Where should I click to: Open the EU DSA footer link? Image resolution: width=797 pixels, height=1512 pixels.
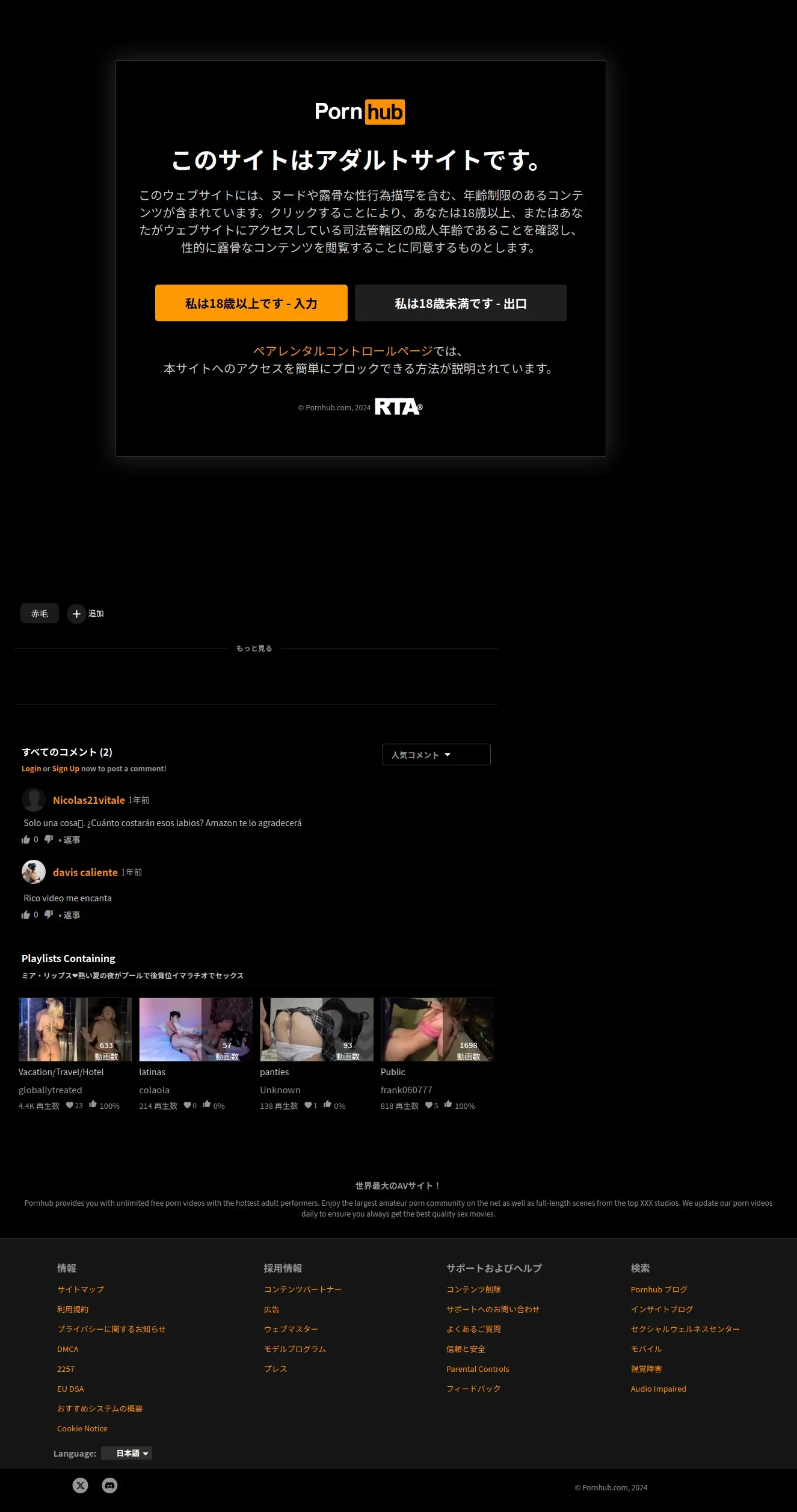[x=70, y=1389]
